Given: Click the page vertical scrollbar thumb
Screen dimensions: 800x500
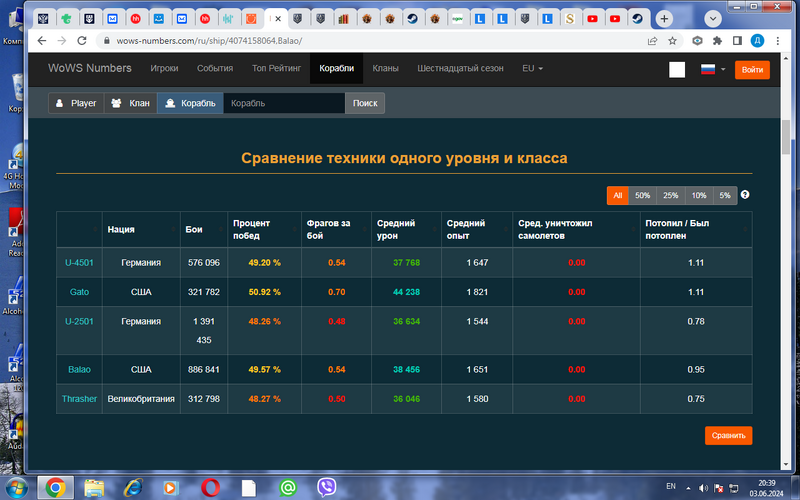Looking at the screenshot, I should (x=786, y=137).
